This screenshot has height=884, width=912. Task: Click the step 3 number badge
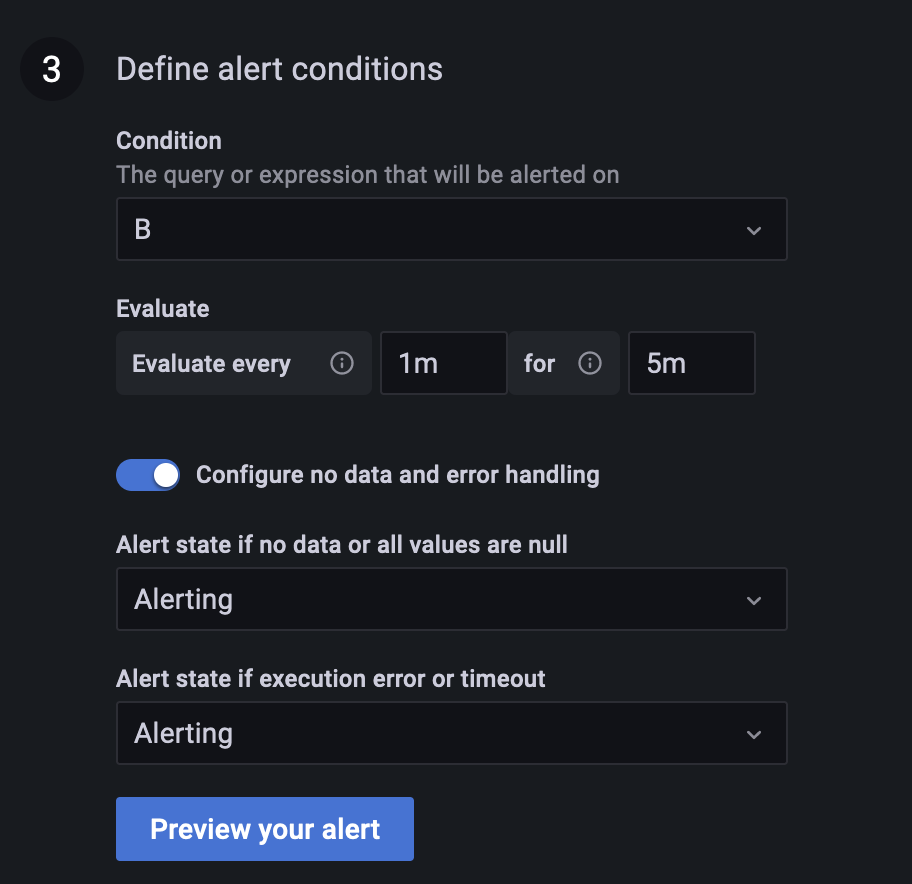[x=52, y=69]
